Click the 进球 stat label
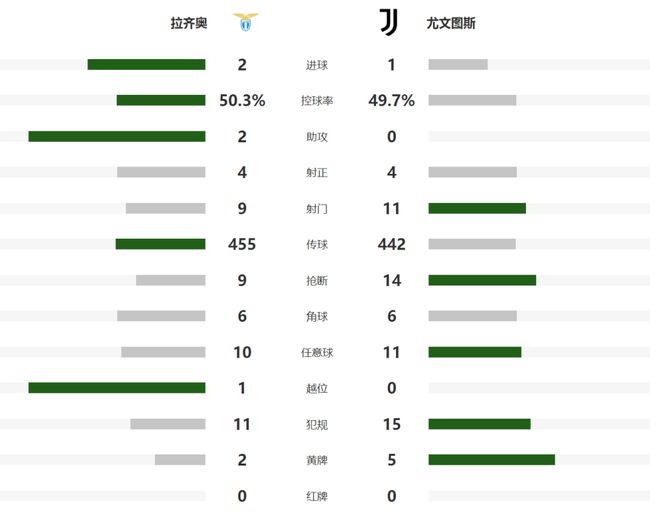The height and width of the screenshot is (513, 660). click(x=317, y=65)
